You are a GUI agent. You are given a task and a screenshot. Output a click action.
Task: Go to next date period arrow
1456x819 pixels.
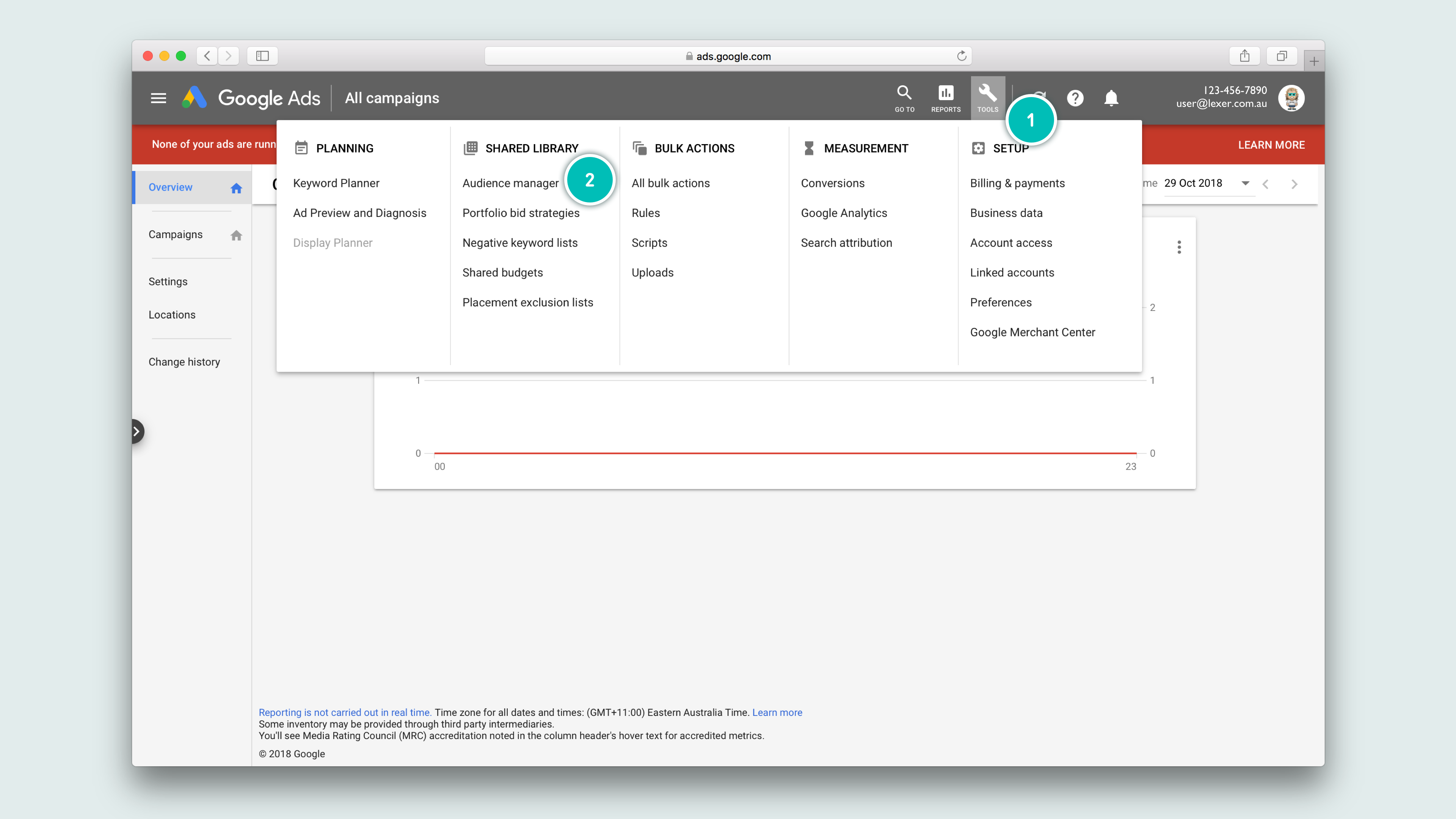point(1294,184)
